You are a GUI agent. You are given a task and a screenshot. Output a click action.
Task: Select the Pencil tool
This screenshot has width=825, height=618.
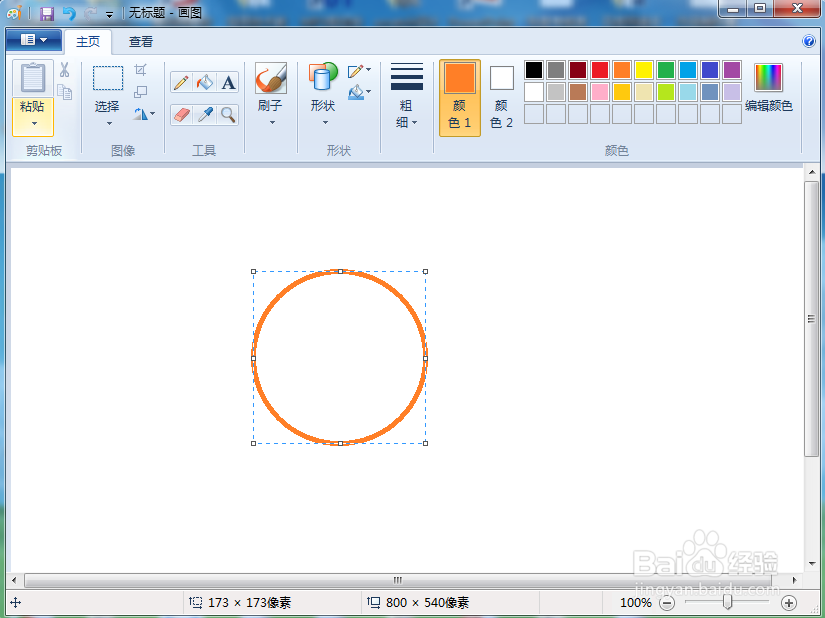tap(181, 83)
